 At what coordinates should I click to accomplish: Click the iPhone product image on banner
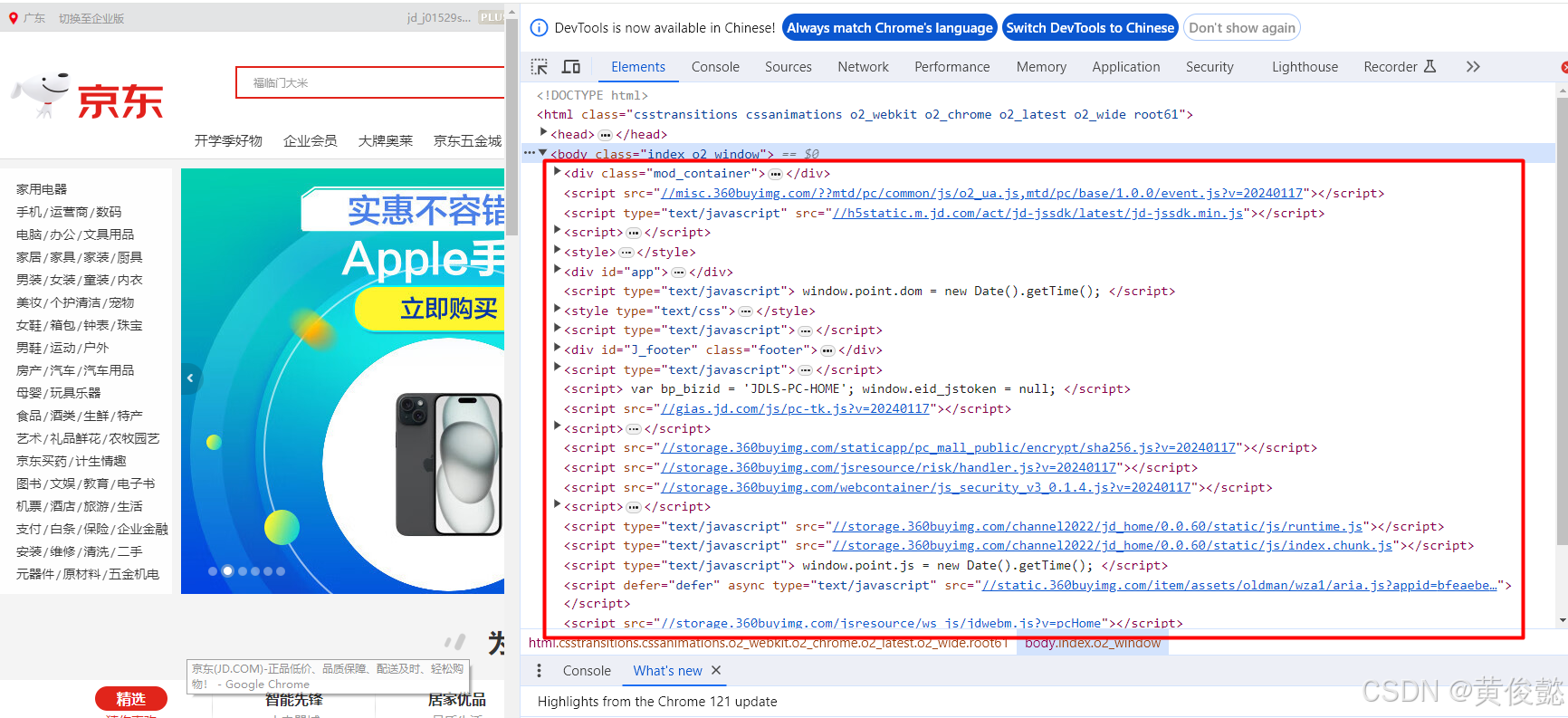pos(448,464)
